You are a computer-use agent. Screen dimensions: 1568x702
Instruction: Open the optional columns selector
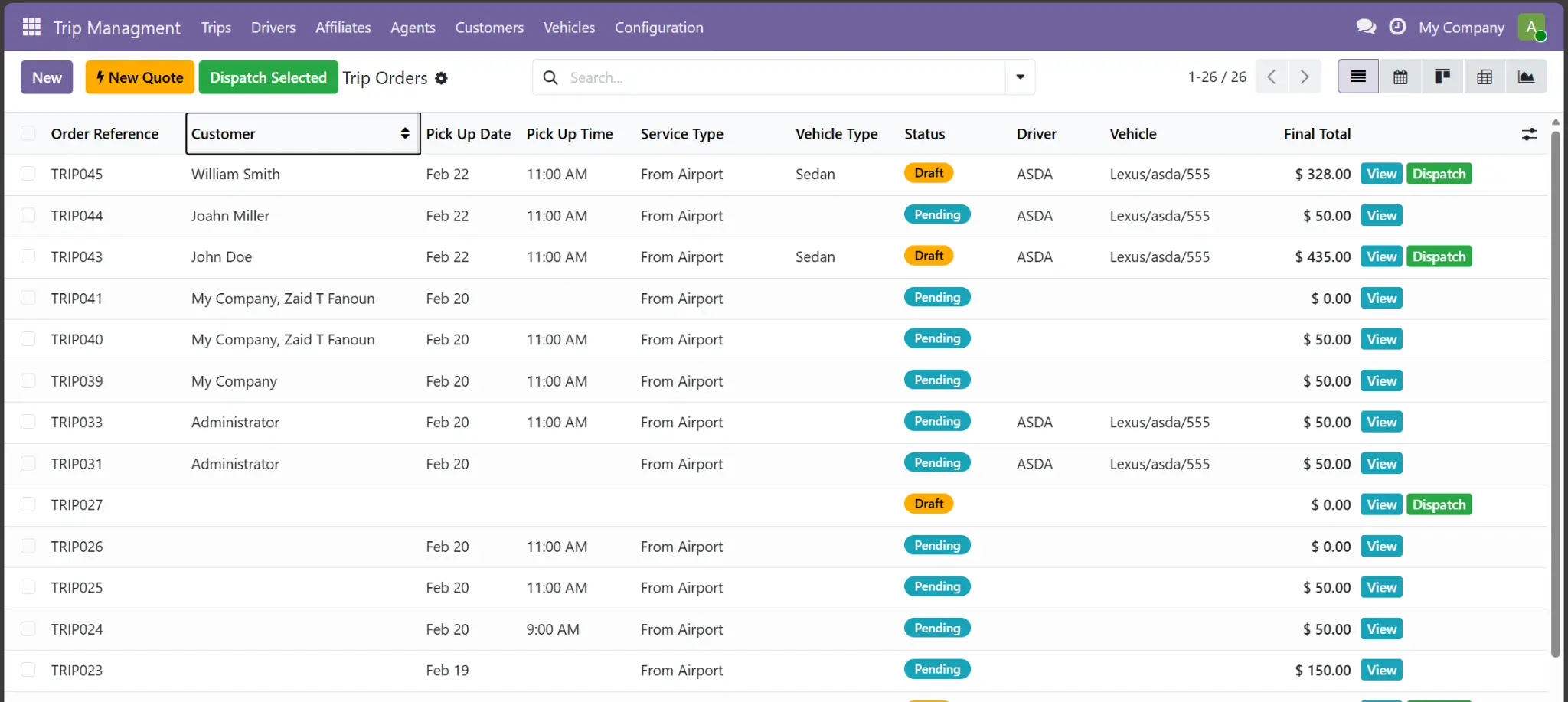point(1529,133)
